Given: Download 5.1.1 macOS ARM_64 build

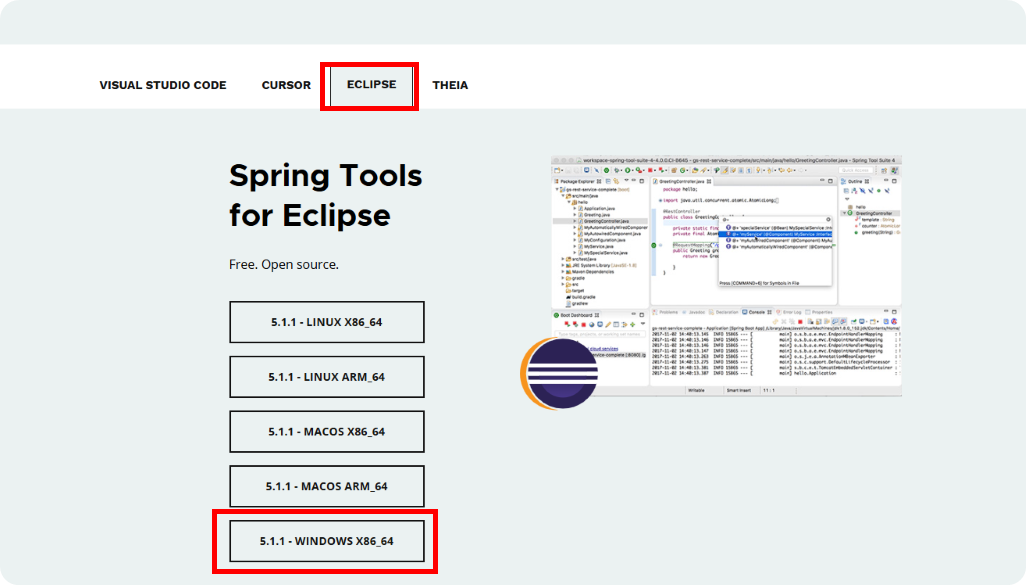Looking at the screenshot, I should point(327,486).
